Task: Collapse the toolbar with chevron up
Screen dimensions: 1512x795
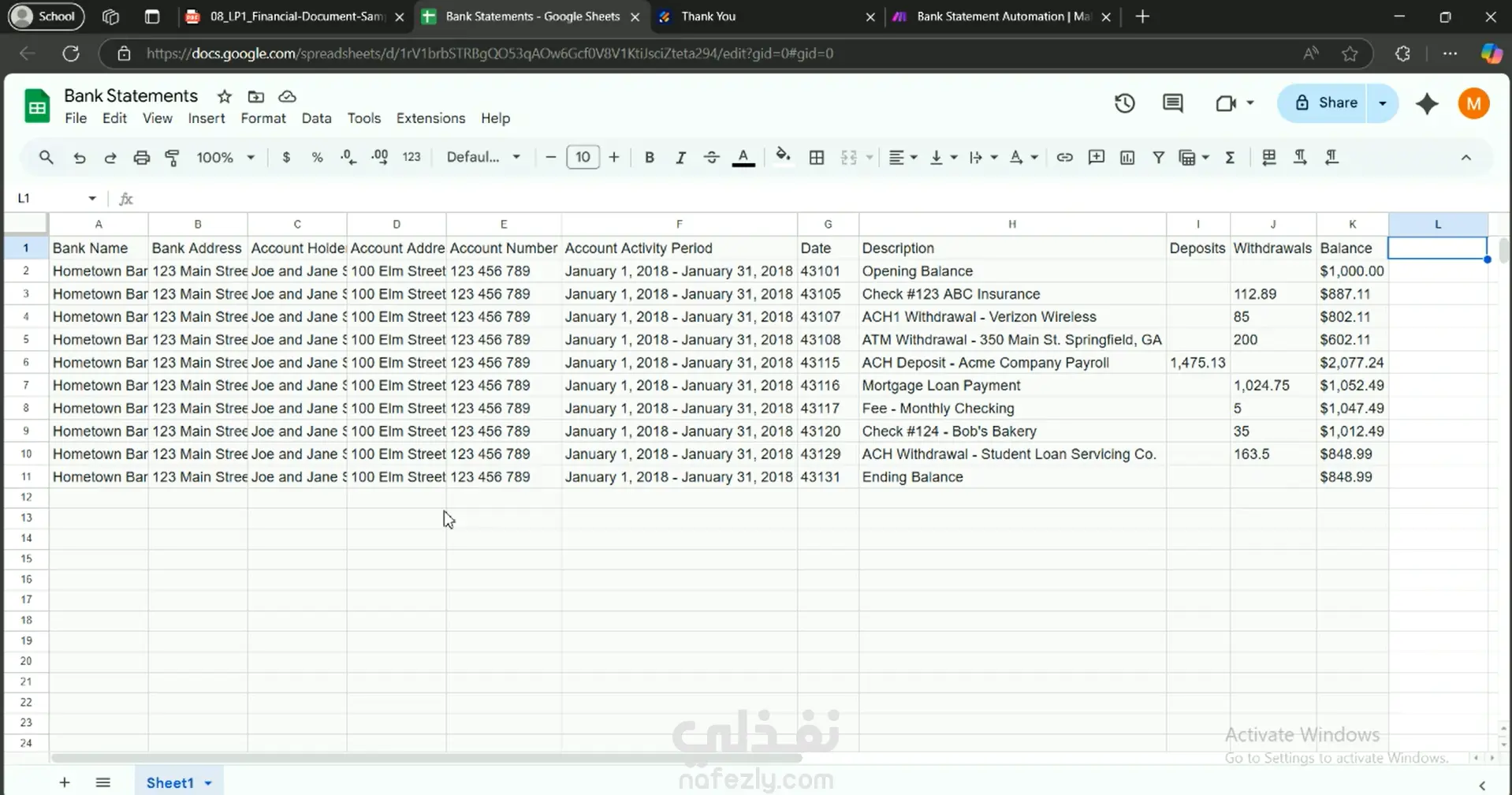Action: (x=1465, y=158)
